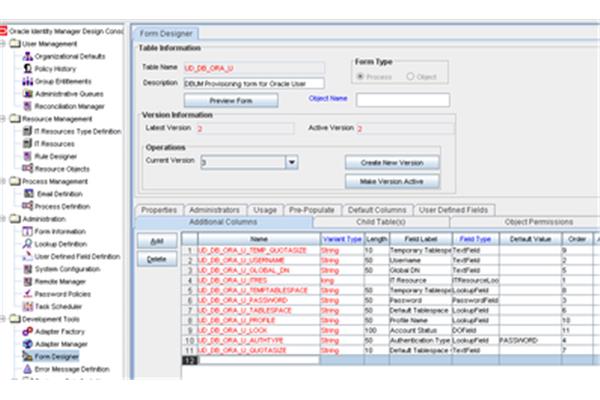
Task: Click the Adapter Factory icon
Action: (x=28, y=331)
